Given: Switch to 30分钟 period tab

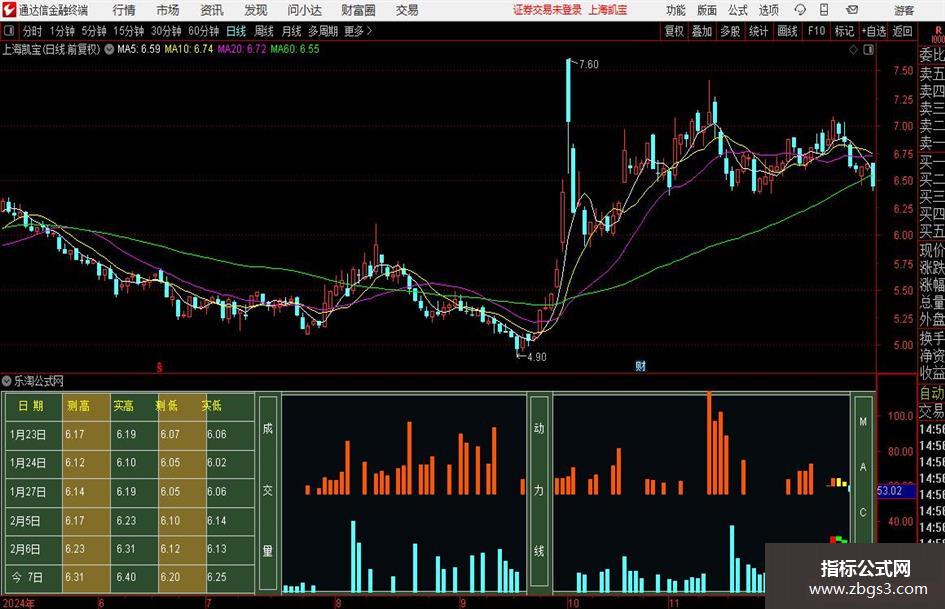Looking at the screenshot, I should (x=166, y=31).
